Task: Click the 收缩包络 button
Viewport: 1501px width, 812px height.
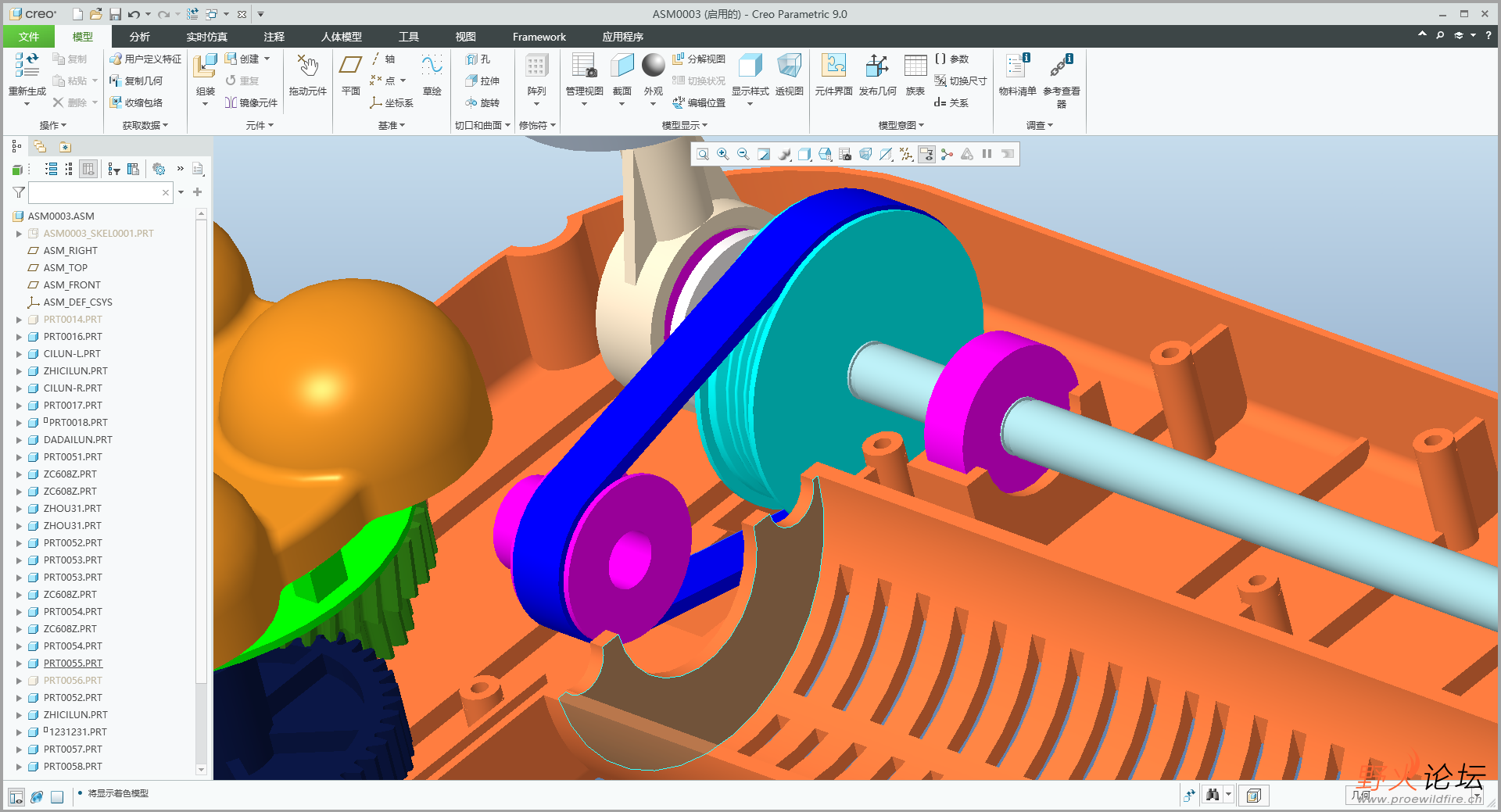Action: (x=136, y=102)
